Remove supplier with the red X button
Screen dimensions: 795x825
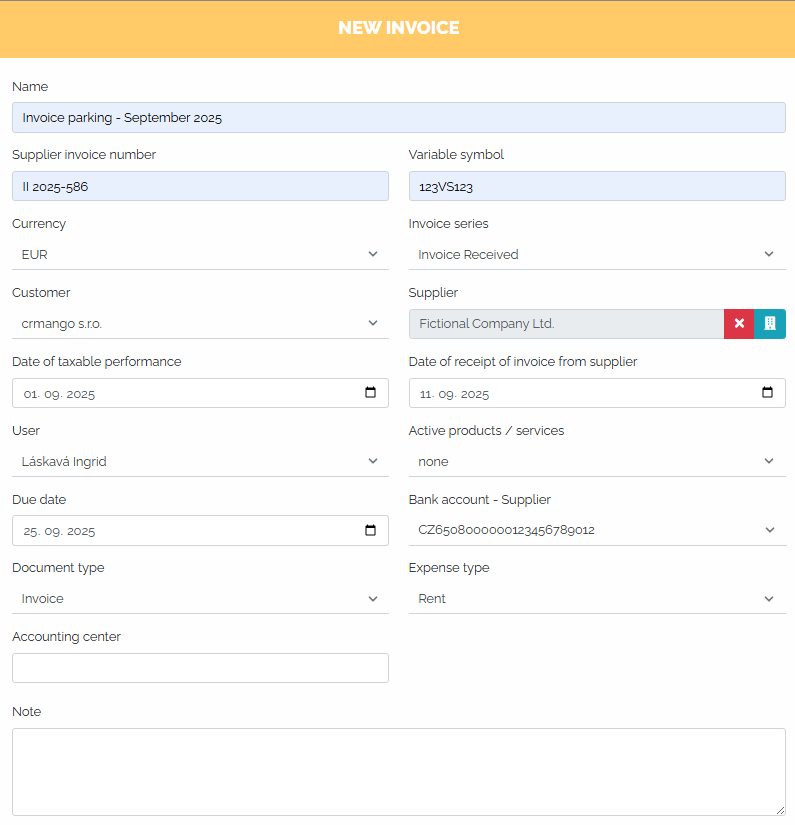pos(739,324)
